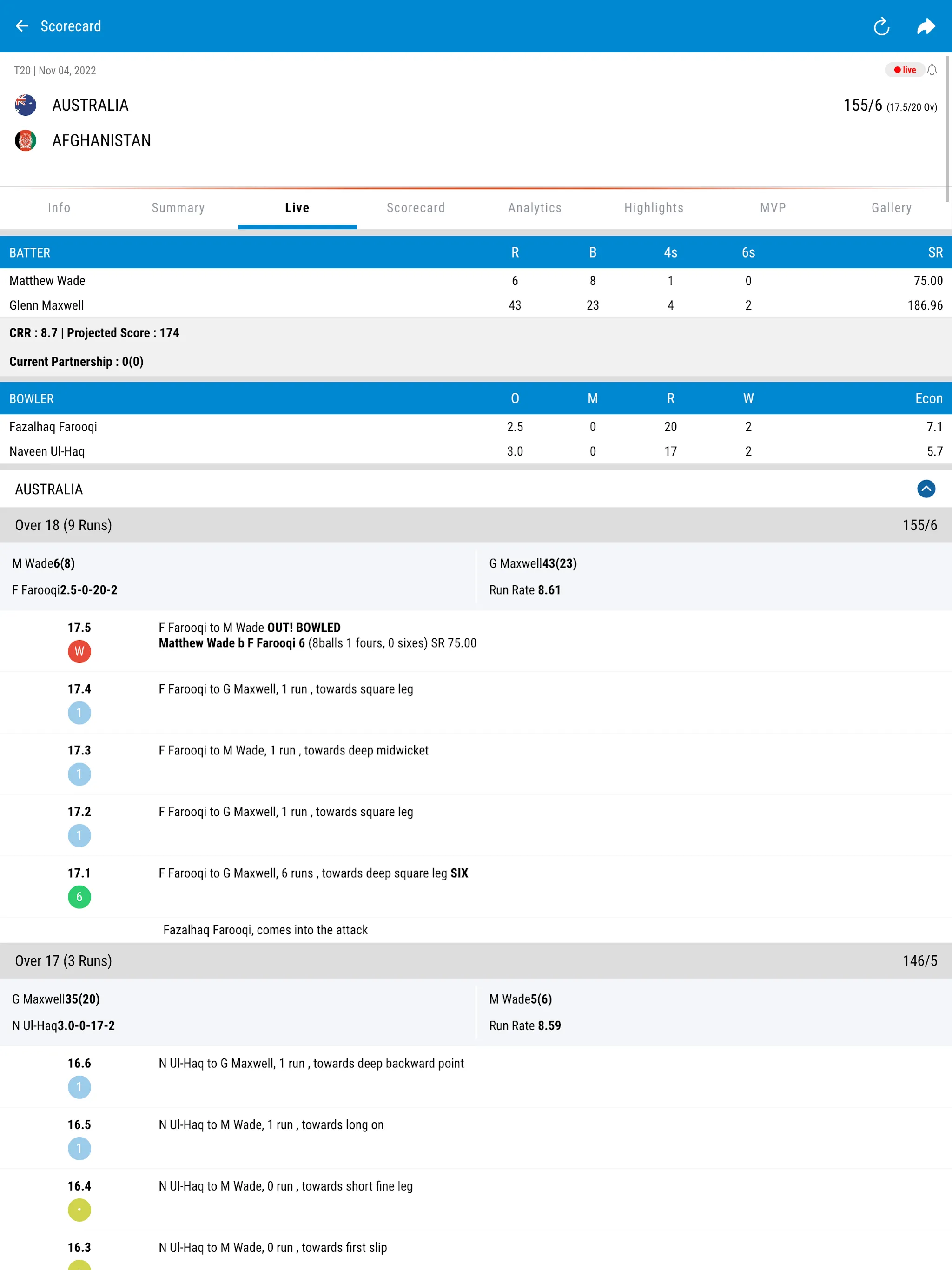
Task: Click the back arrow icon
Action: click(x=22, y=25)
